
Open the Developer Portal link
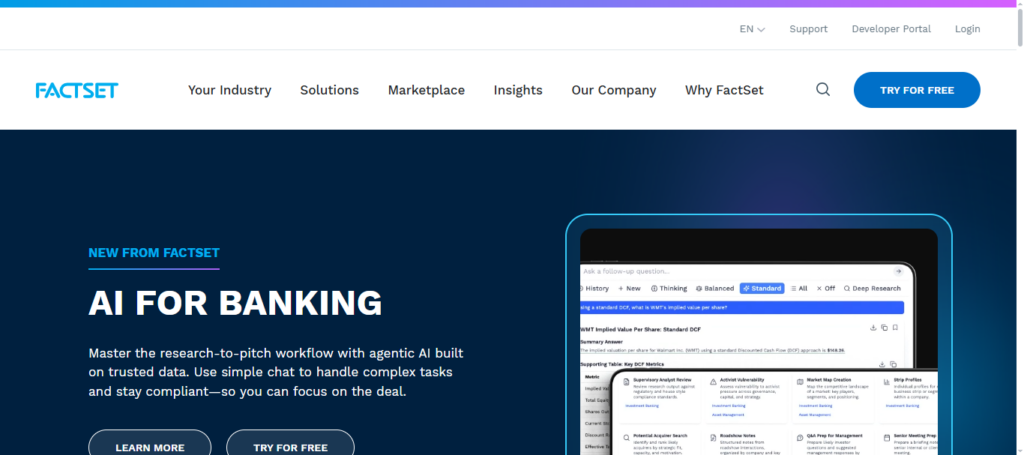pos(890,29)
